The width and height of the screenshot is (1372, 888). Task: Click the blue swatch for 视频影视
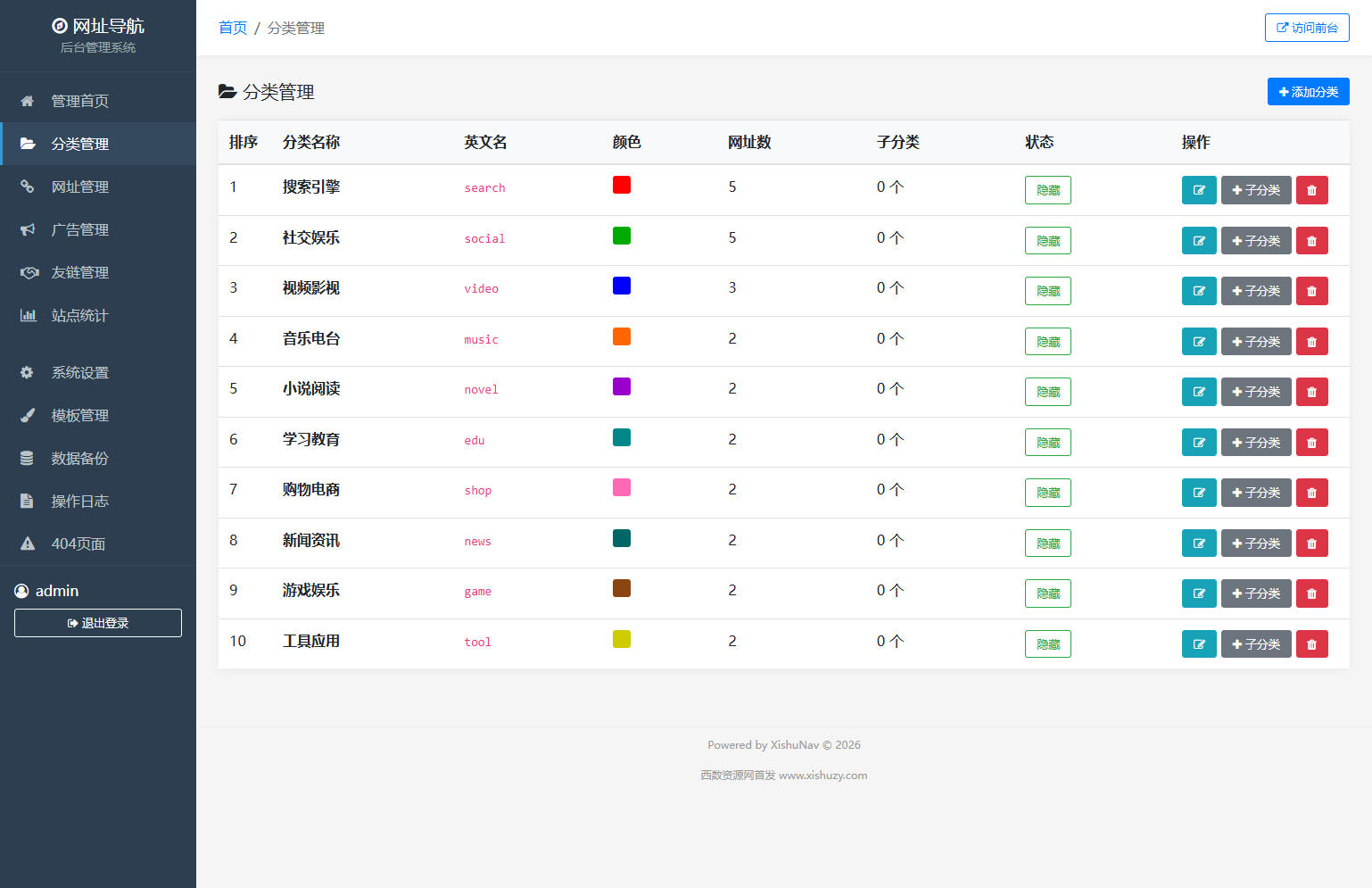click(x=622, y=286)
